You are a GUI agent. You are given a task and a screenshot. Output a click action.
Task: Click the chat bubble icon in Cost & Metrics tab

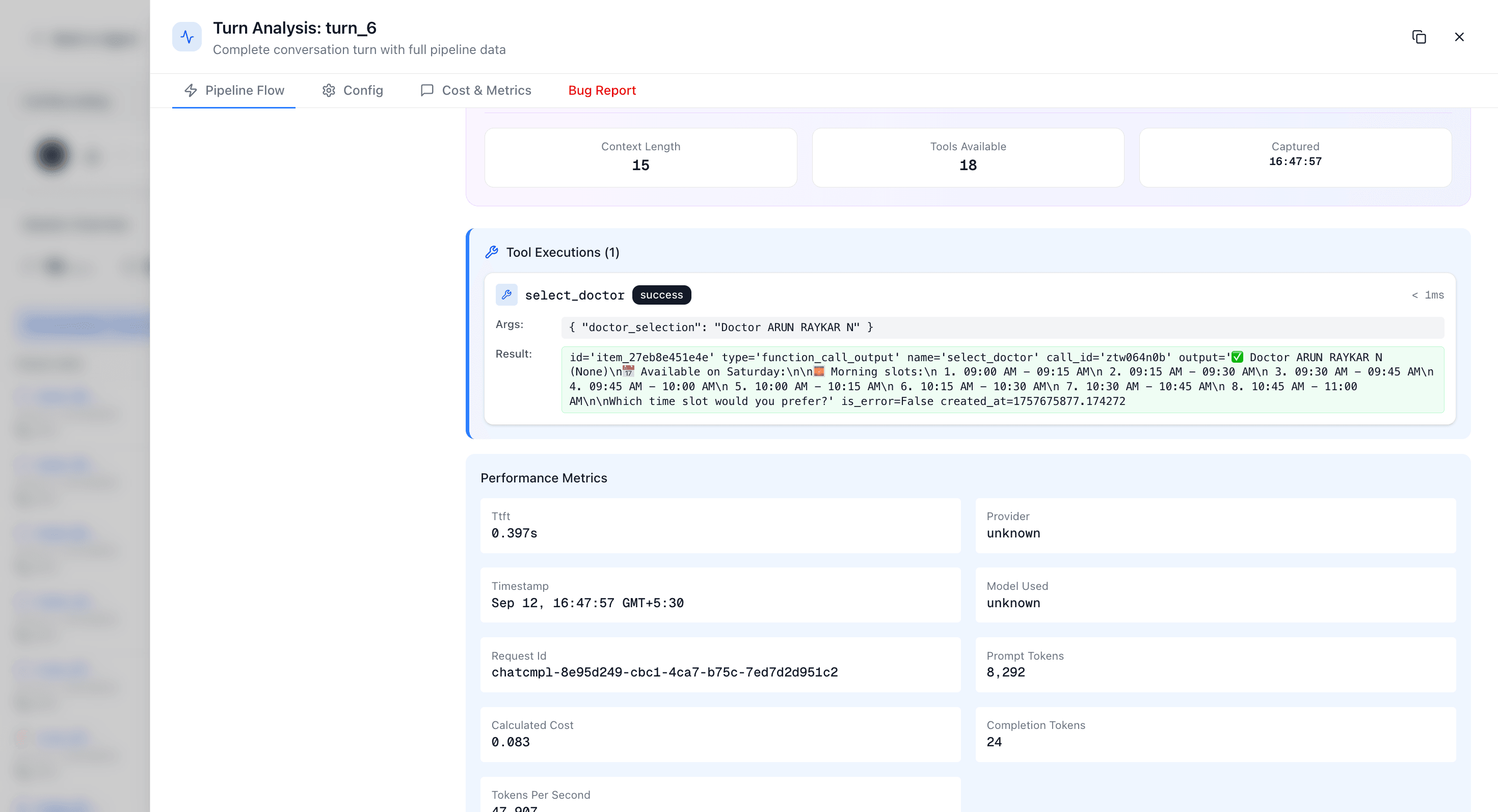pos(427,90)
